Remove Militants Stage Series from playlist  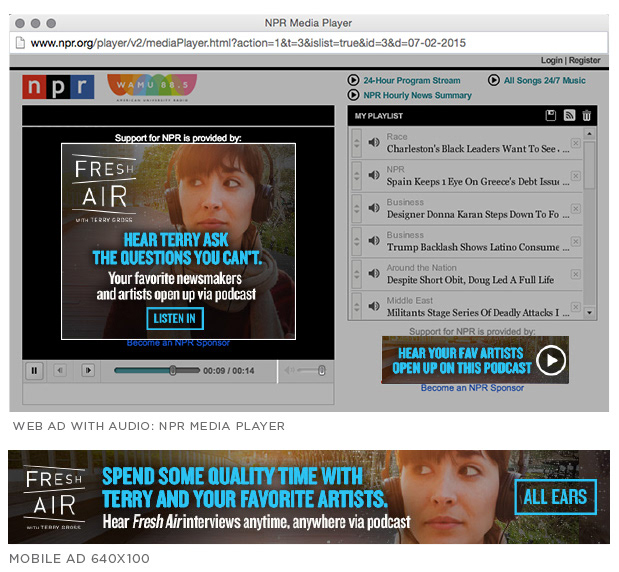pyautogui.click(x=576, y=307)
